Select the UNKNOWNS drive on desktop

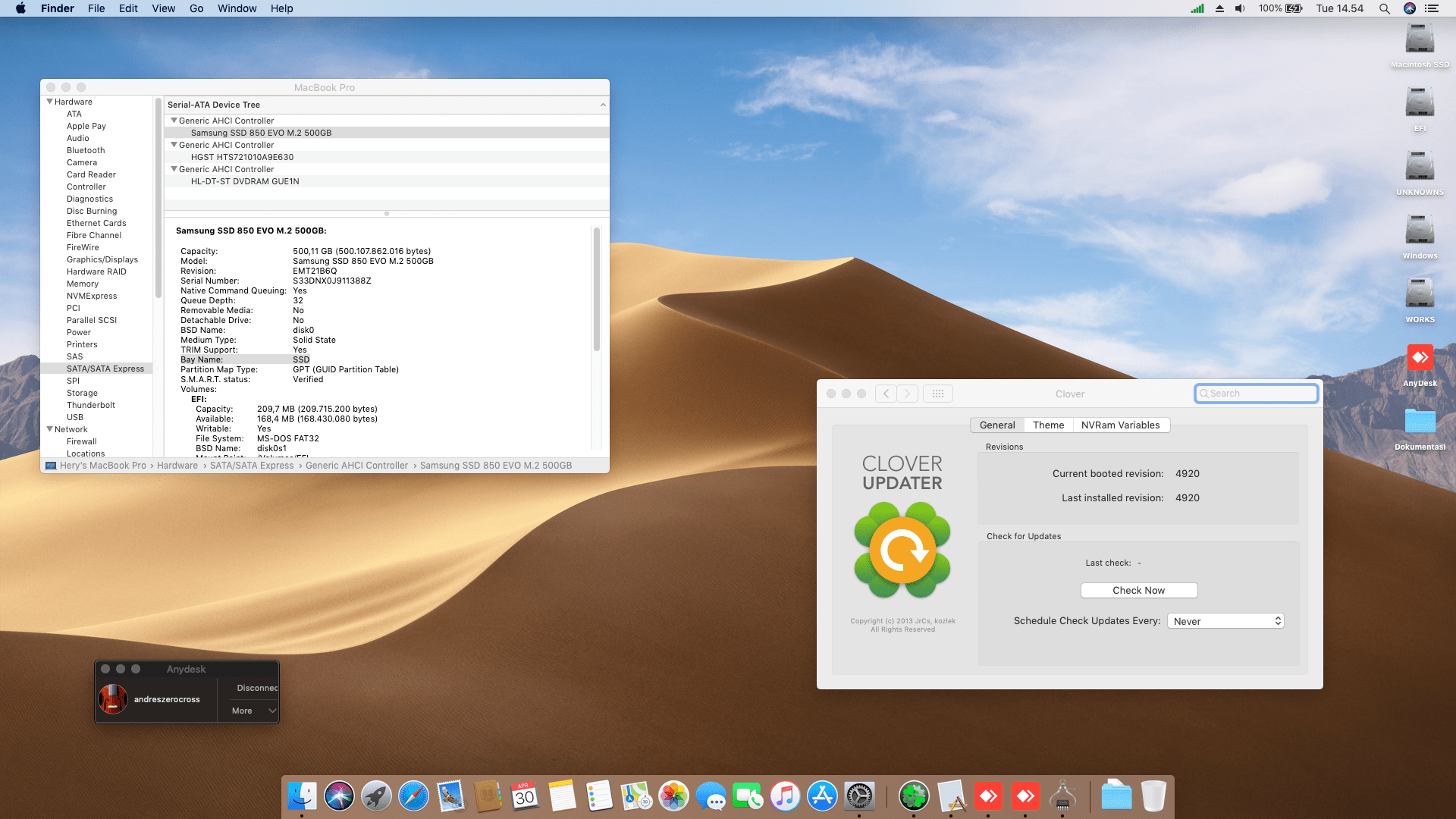(1420, 174)
